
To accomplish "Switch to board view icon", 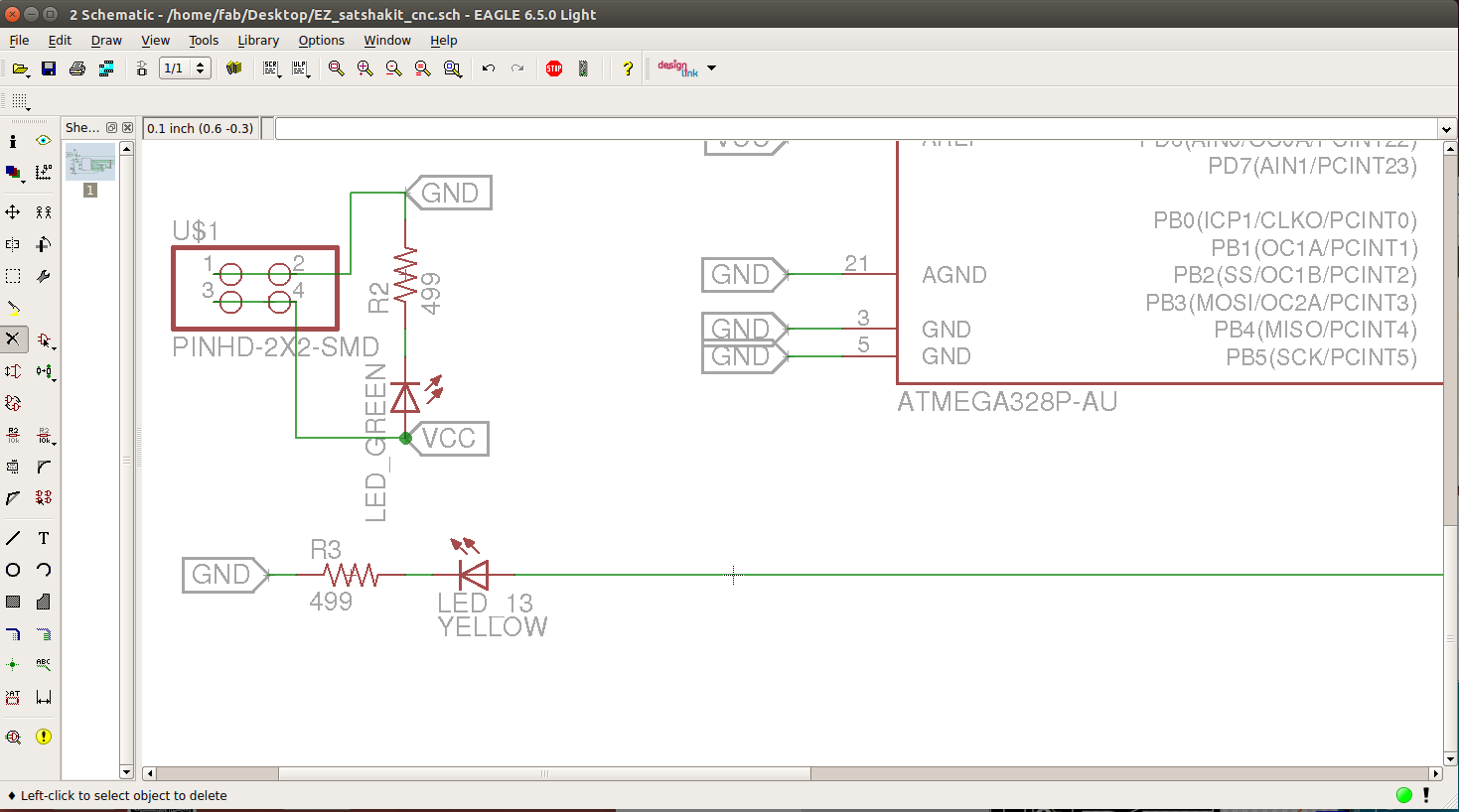I will click(x=142, y=68).
